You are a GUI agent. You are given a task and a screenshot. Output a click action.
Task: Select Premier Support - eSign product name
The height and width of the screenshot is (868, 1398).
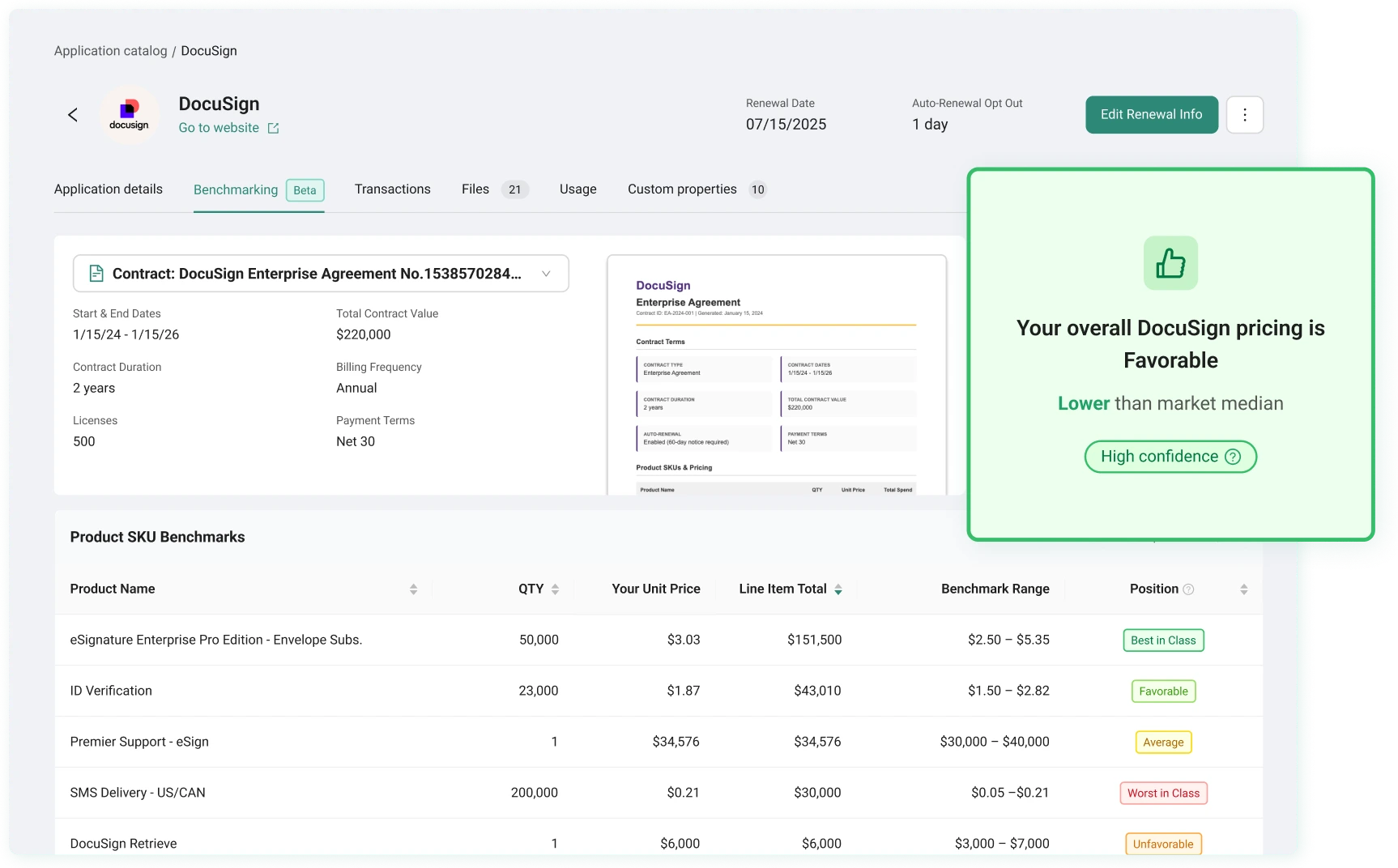point(139,742)
